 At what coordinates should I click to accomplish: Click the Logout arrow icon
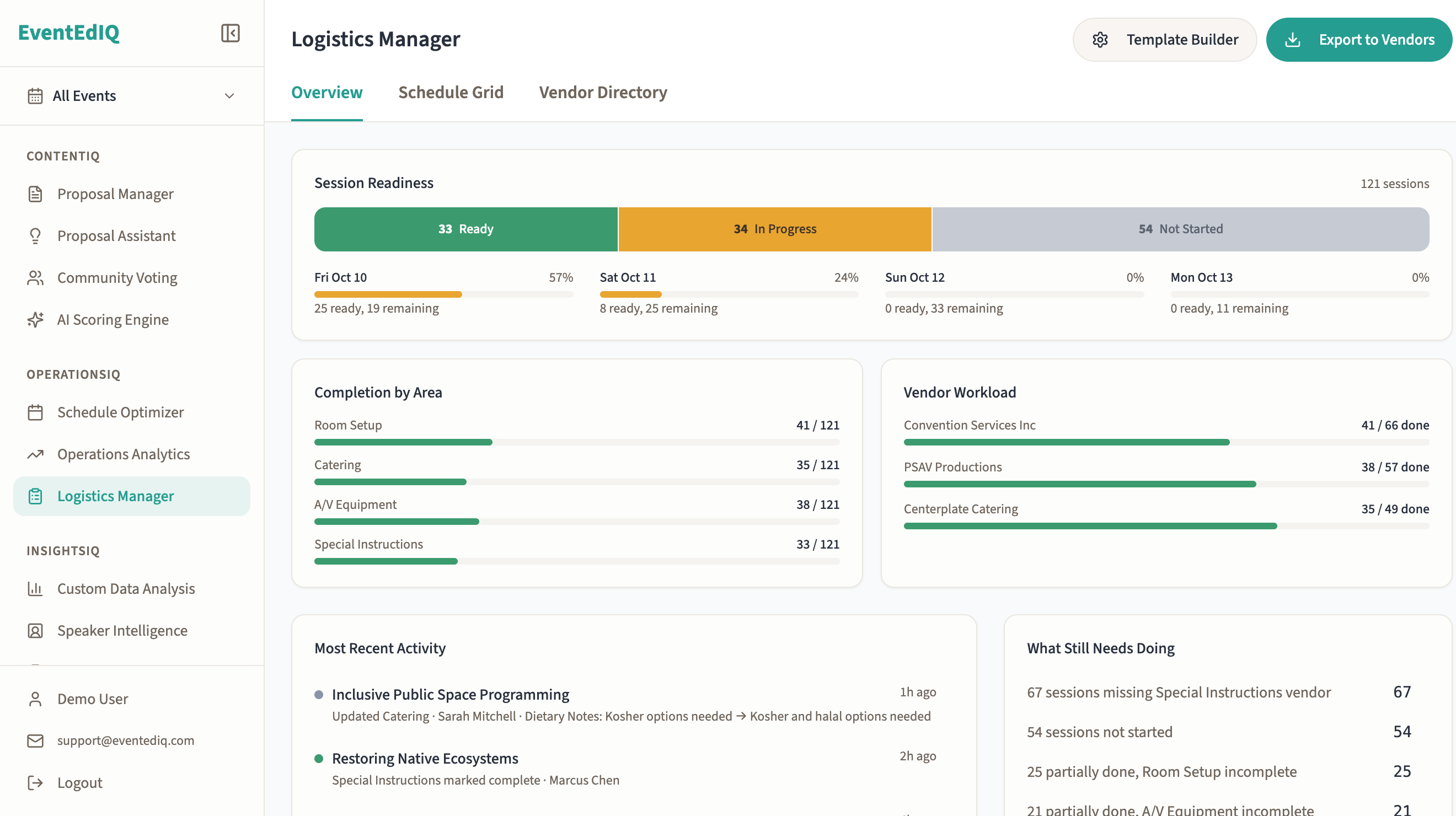tap(35, 782)
